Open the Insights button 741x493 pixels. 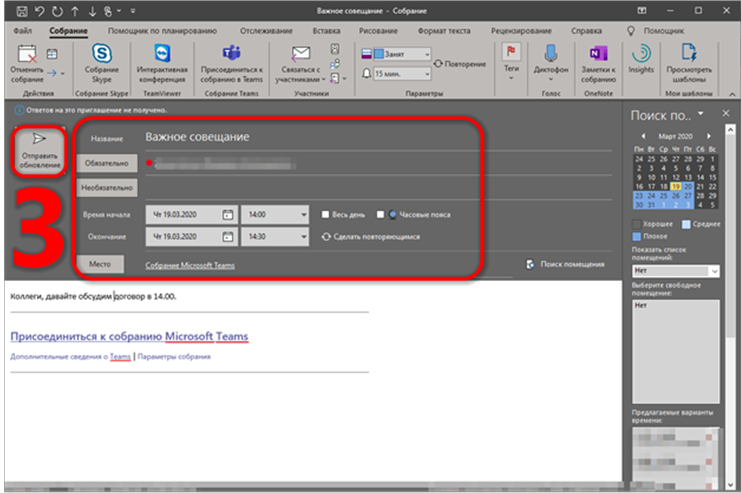point(641,59)
